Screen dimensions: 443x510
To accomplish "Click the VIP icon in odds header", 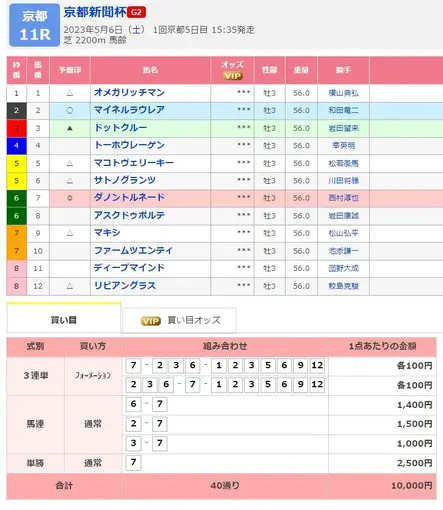I will point(232,76).
